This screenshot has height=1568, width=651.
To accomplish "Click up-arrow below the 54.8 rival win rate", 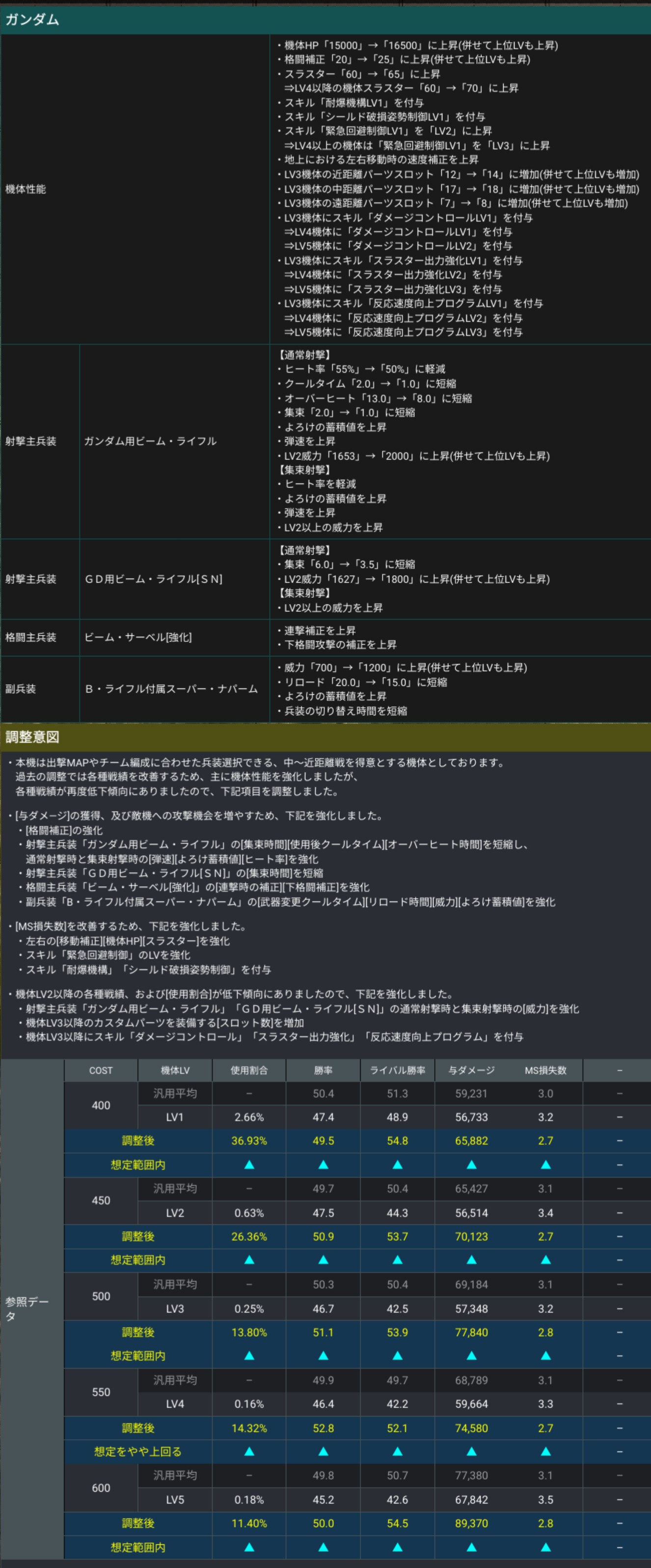I will (x=397, y=1165).
